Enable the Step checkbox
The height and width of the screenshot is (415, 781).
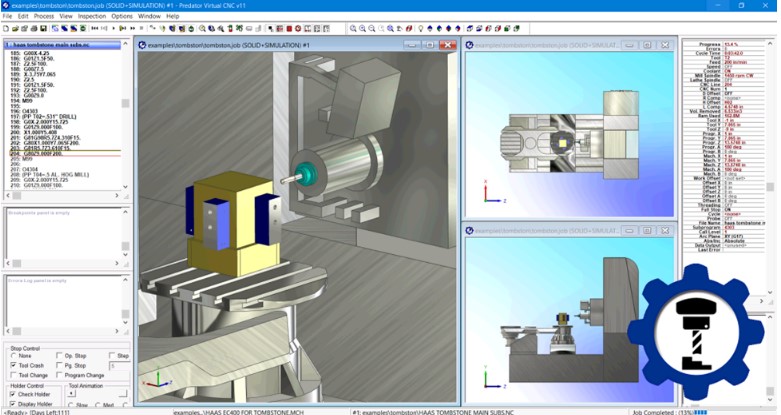[112, 355]
